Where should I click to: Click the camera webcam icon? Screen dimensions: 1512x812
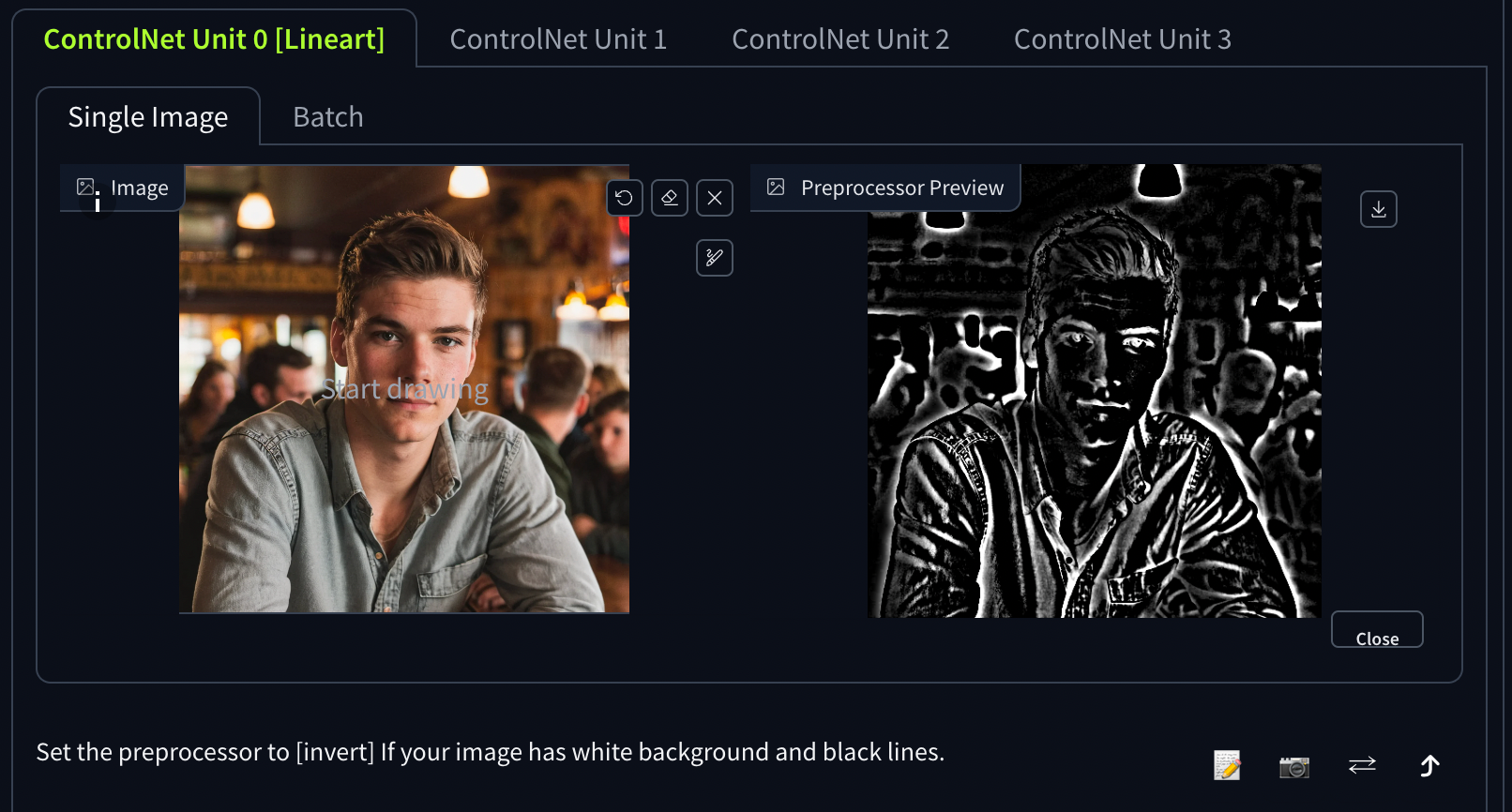[1294, 766]
